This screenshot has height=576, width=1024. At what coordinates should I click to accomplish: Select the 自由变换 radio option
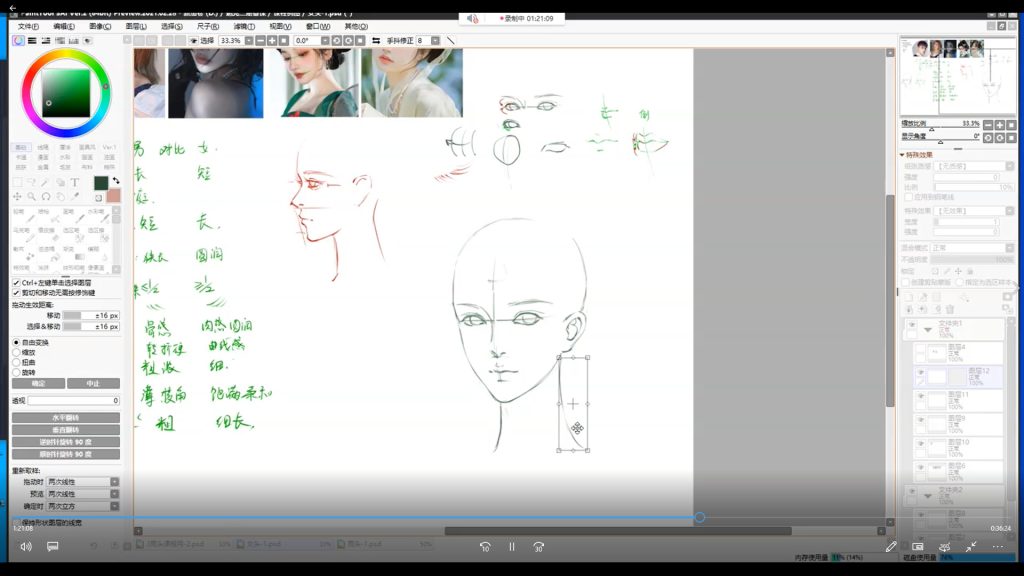[16, 342]
